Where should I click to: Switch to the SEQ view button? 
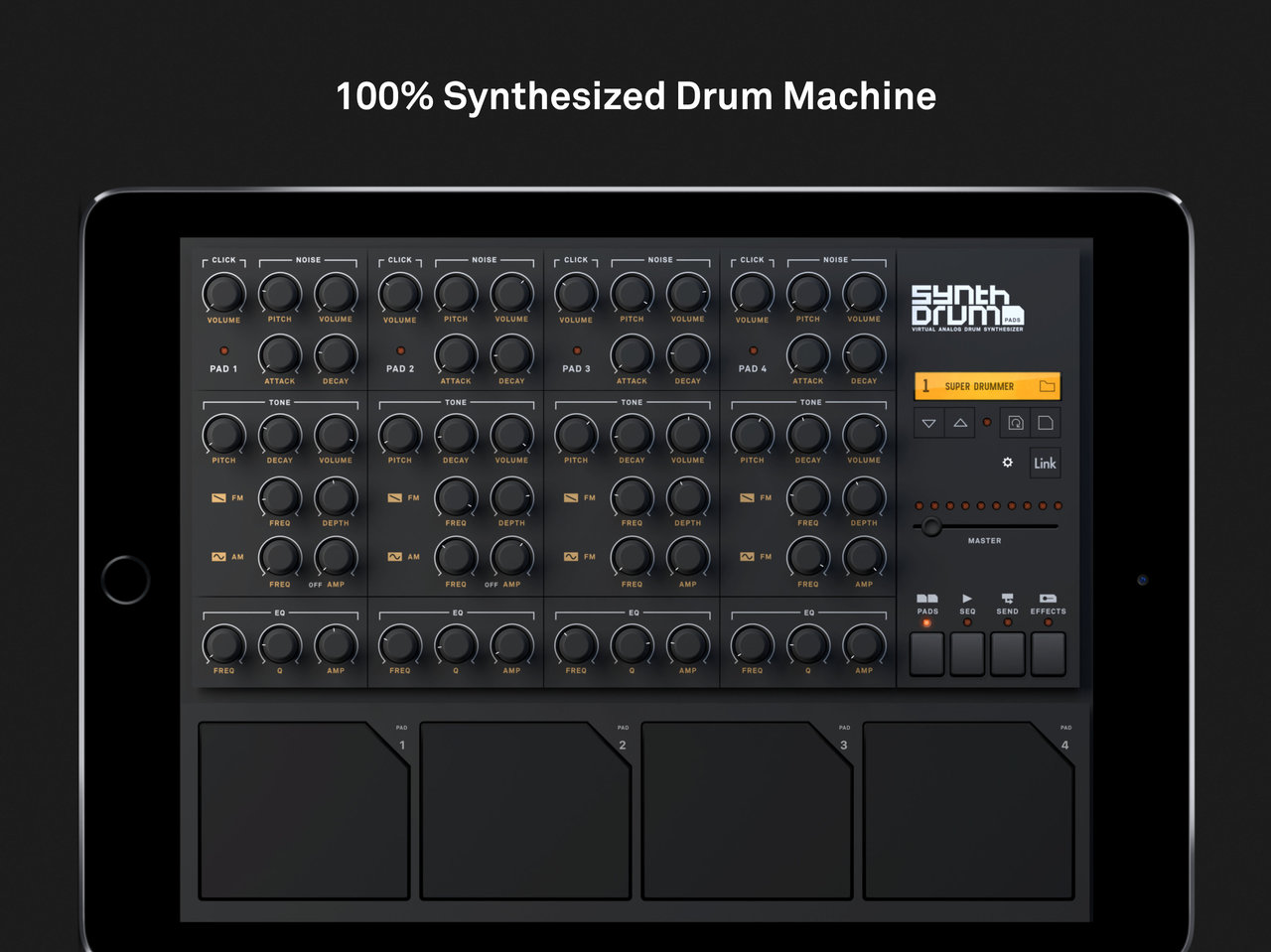coord(967,654)
